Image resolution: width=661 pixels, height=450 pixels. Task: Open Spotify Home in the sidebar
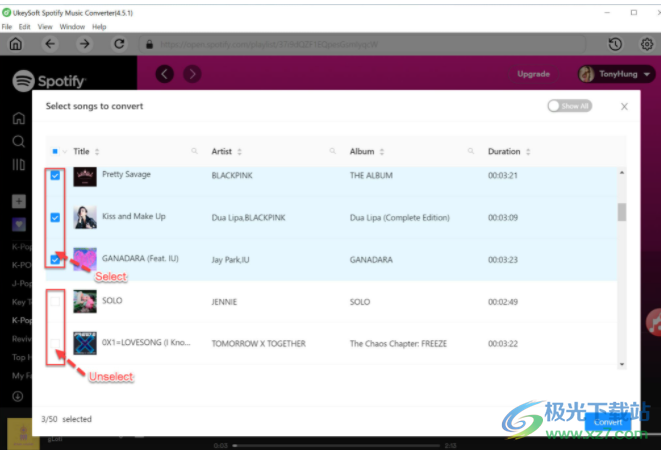click(19, 118)
